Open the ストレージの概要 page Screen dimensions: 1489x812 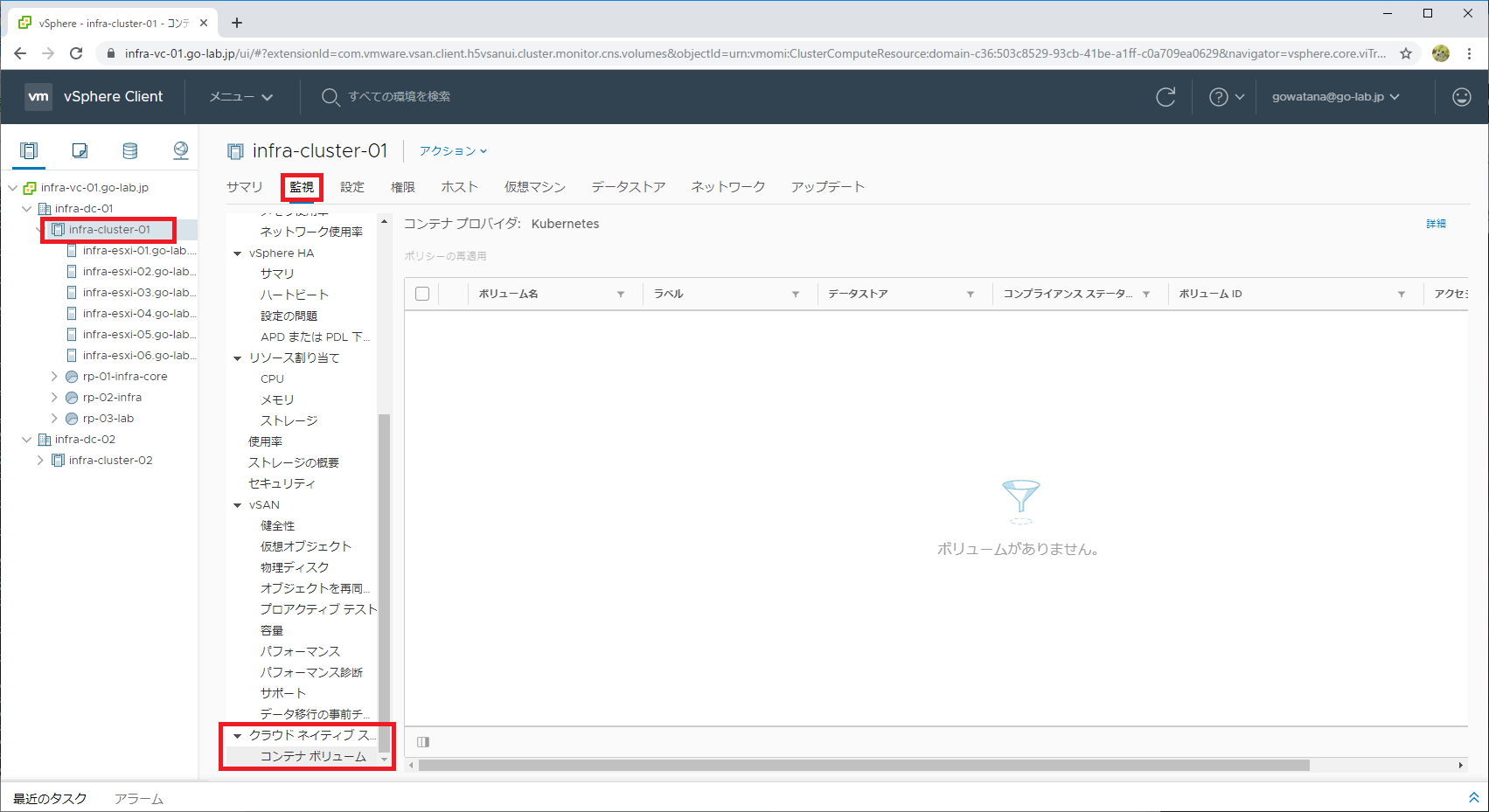tap(294, 463)
